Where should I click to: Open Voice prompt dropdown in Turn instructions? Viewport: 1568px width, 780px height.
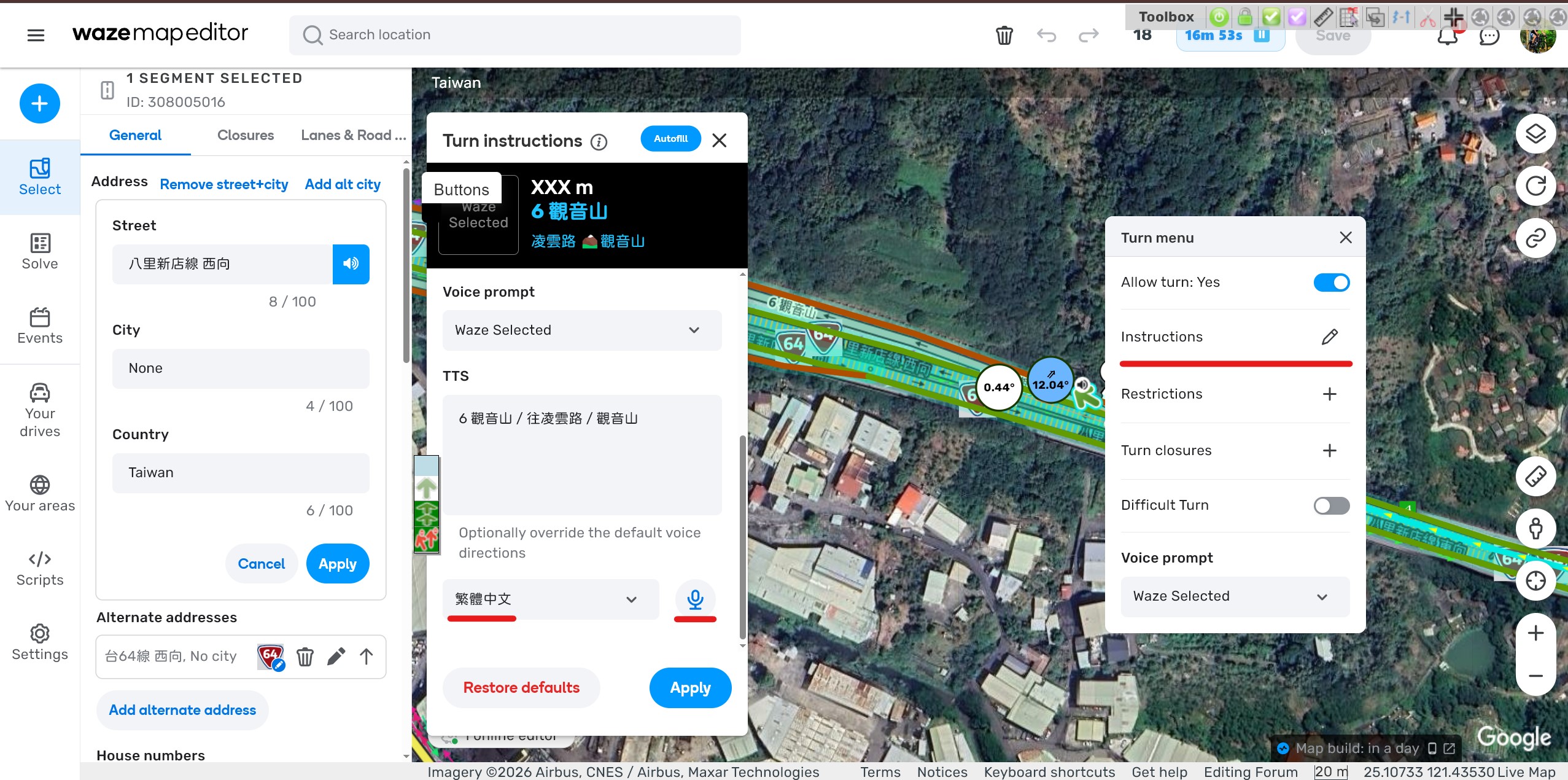[x=581, y=330]
